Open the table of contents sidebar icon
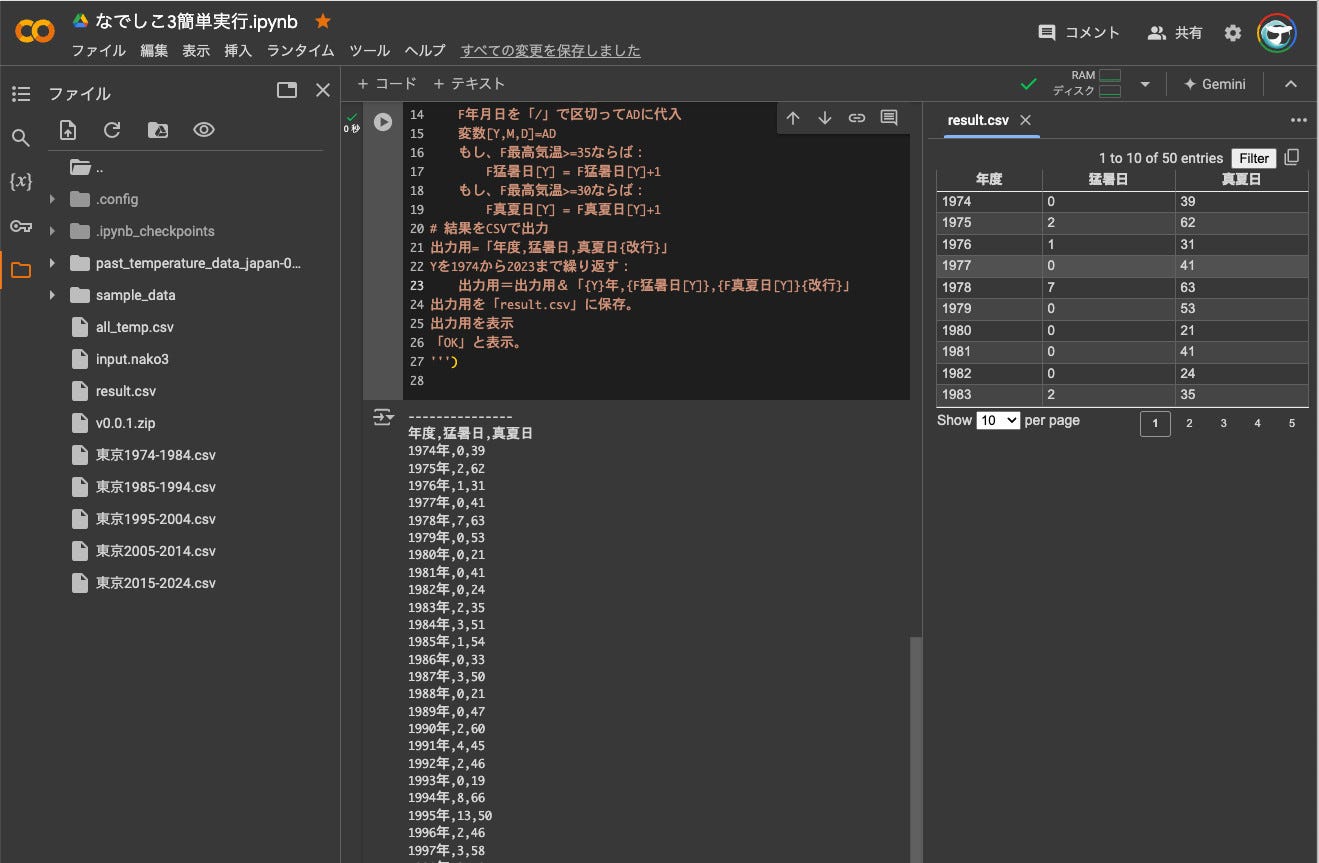 21,94
